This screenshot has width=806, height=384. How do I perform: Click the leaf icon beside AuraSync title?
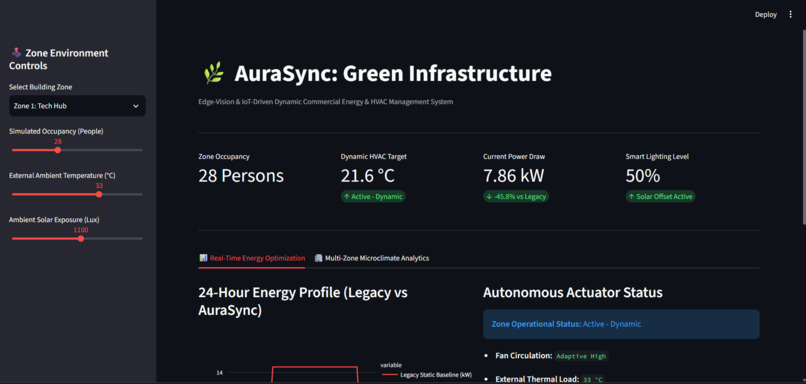click(x=213, y=74)
